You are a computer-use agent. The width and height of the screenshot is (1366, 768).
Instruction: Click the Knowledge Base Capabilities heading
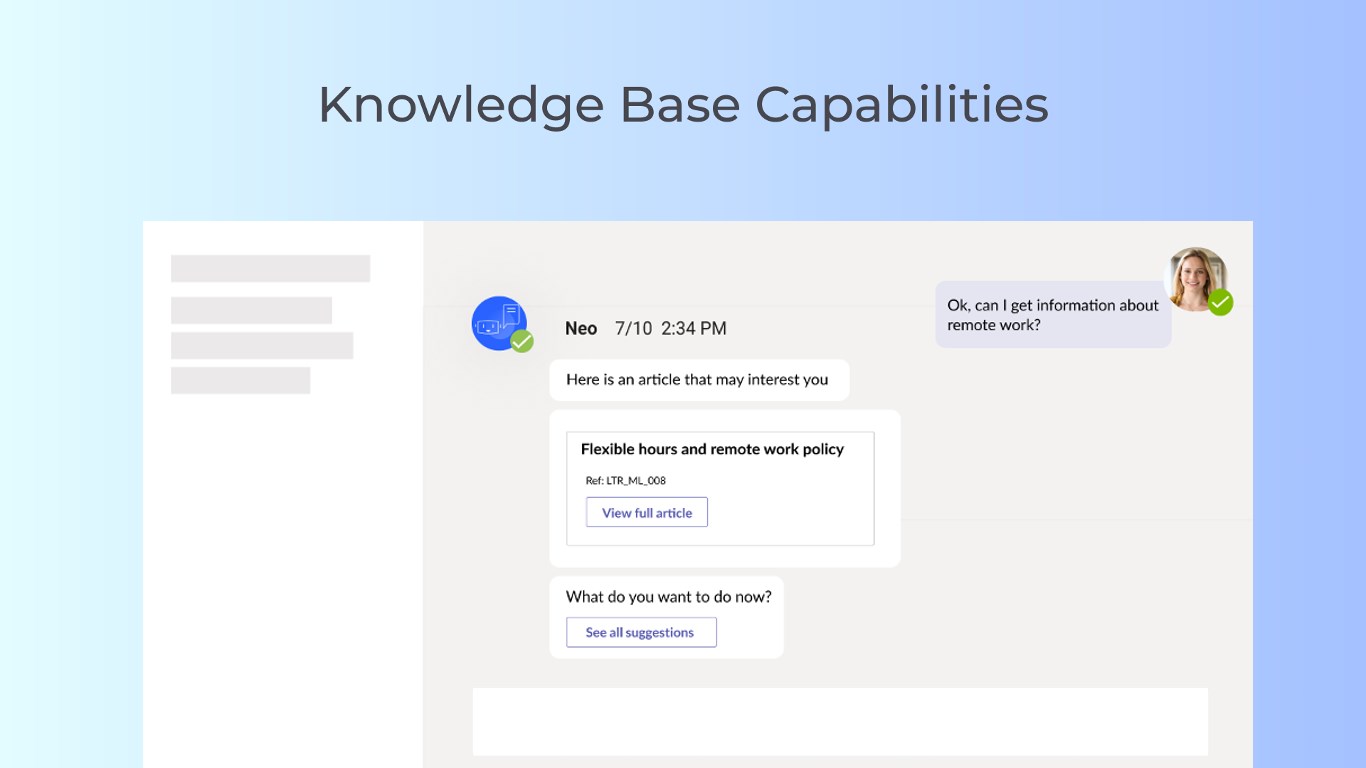pyautogui.click(x=683, y=104)
